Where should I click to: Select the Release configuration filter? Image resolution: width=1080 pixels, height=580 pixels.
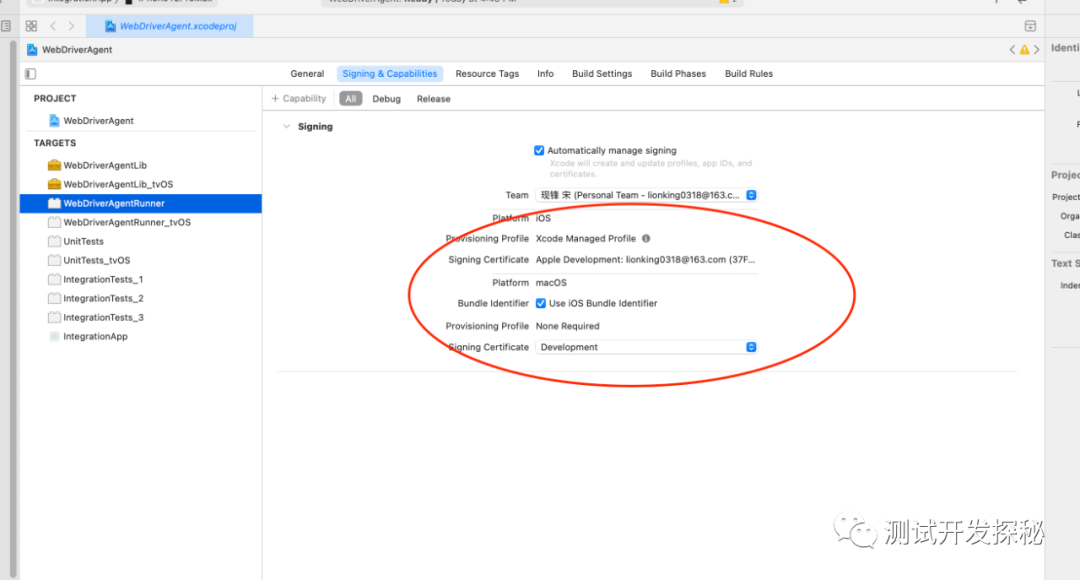coord(433,99)
